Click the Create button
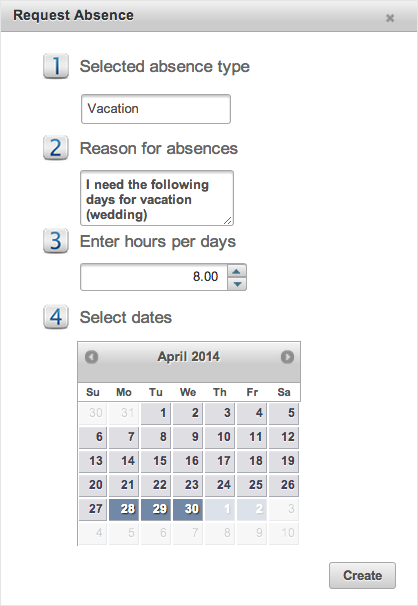Screen dimensions: 418x606 tap(362, 575)
